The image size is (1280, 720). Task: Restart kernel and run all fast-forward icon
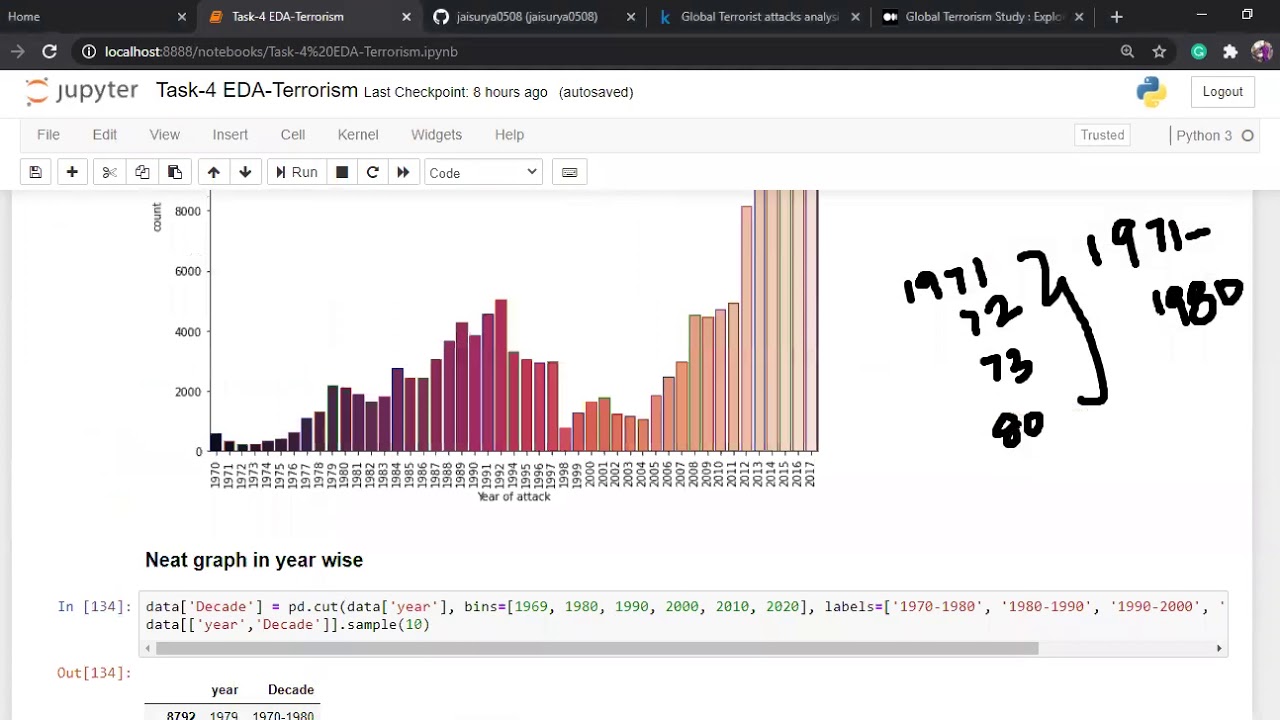[403, 172]
